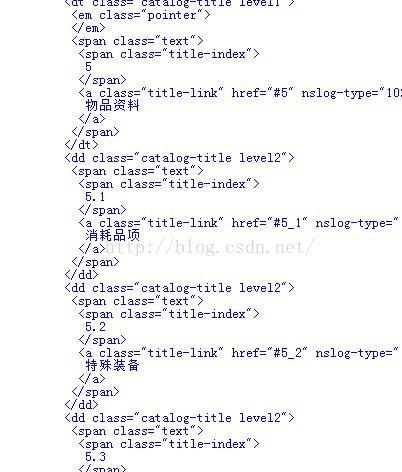Click the href="#5_2" anchor line
The width and height of the screenshot is (402, 472).
pyautogui.click(x=239, y=353)
